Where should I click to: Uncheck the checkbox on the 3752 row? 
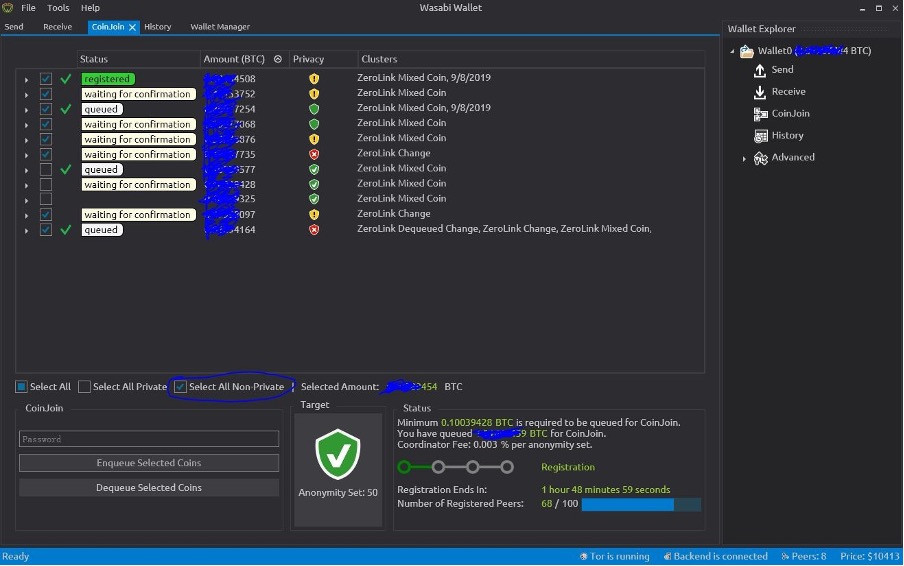point(46,93)
